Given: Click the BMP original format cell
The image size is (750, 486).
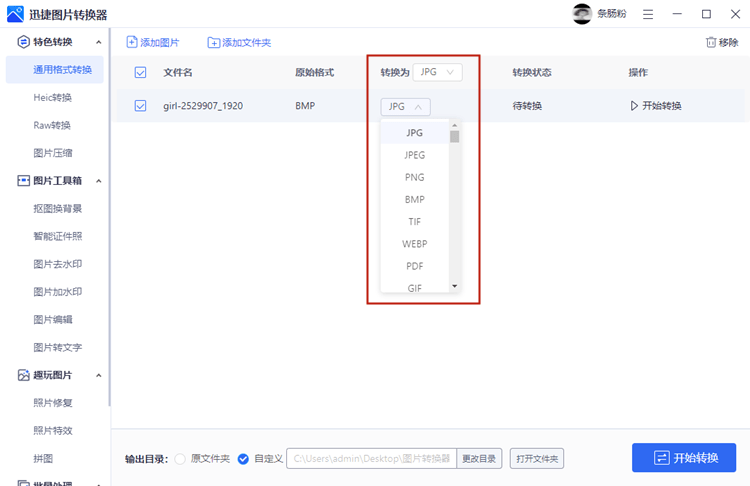Looking at the screenshot, I should pos(305,106).
